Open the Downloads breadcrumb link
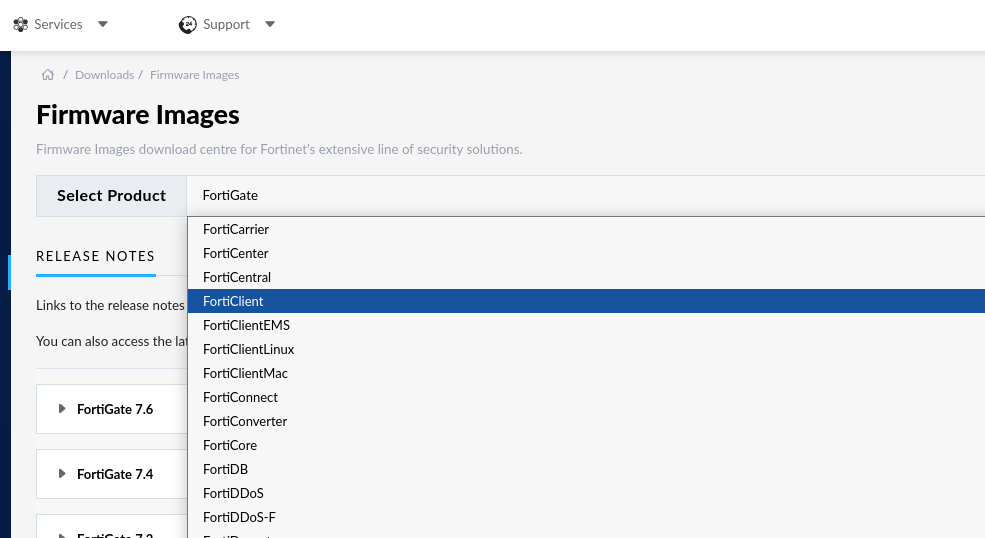The width and height of the screenshot is (985, 538). (104, 75)
